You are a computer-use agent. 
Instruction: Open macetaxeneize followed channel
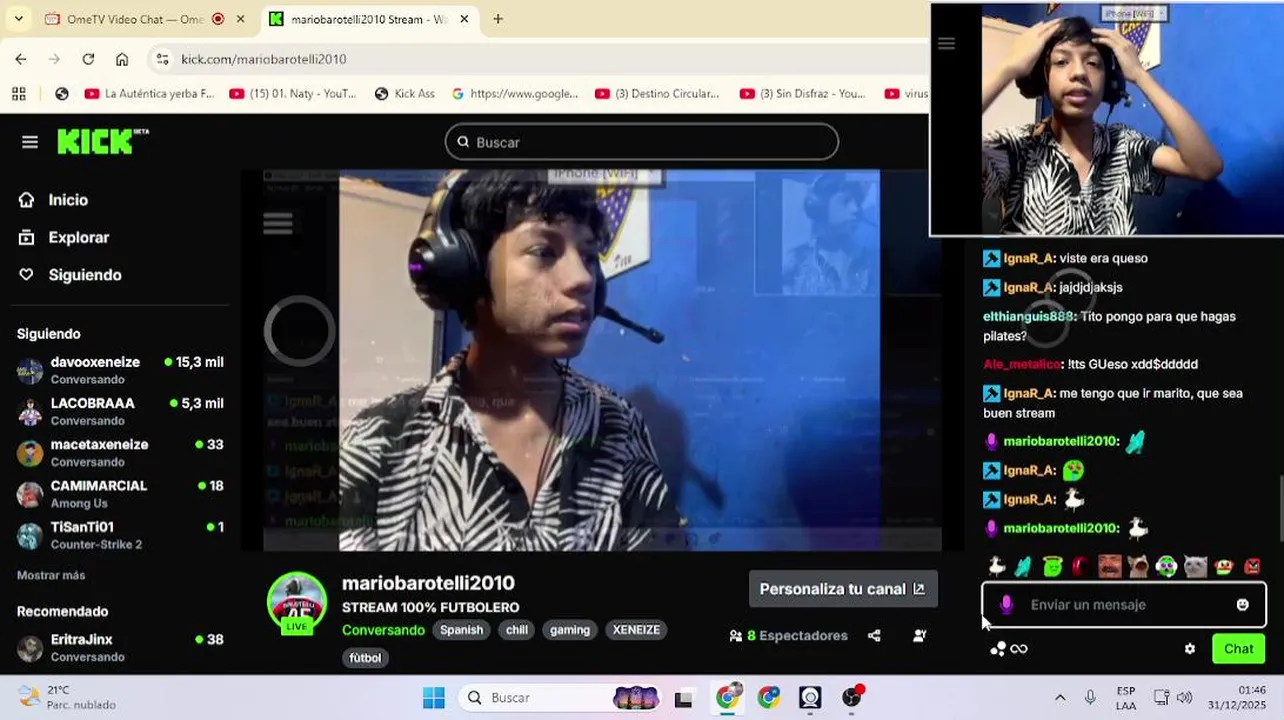(x=120, y=452)
